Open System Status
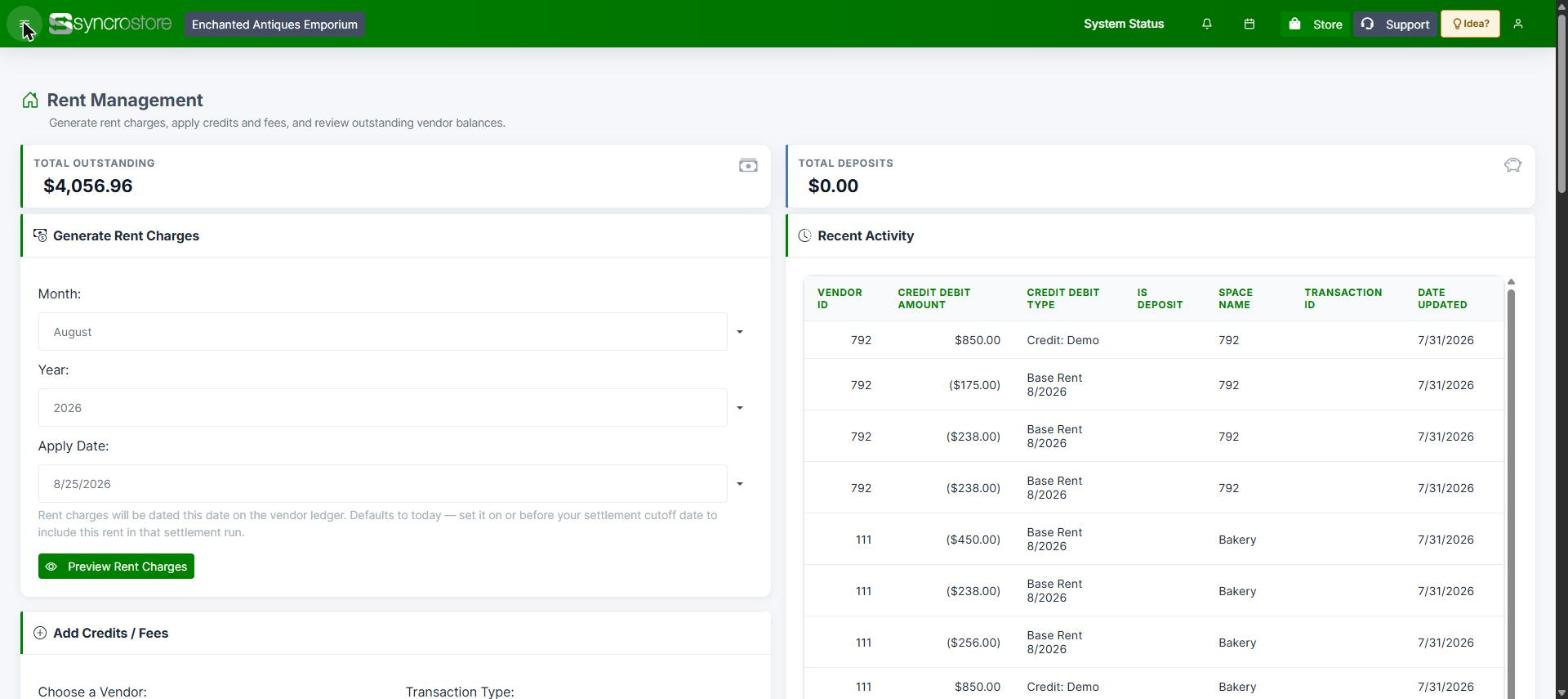Screen dimensions: 1568x699 (x=1124, y=24)
